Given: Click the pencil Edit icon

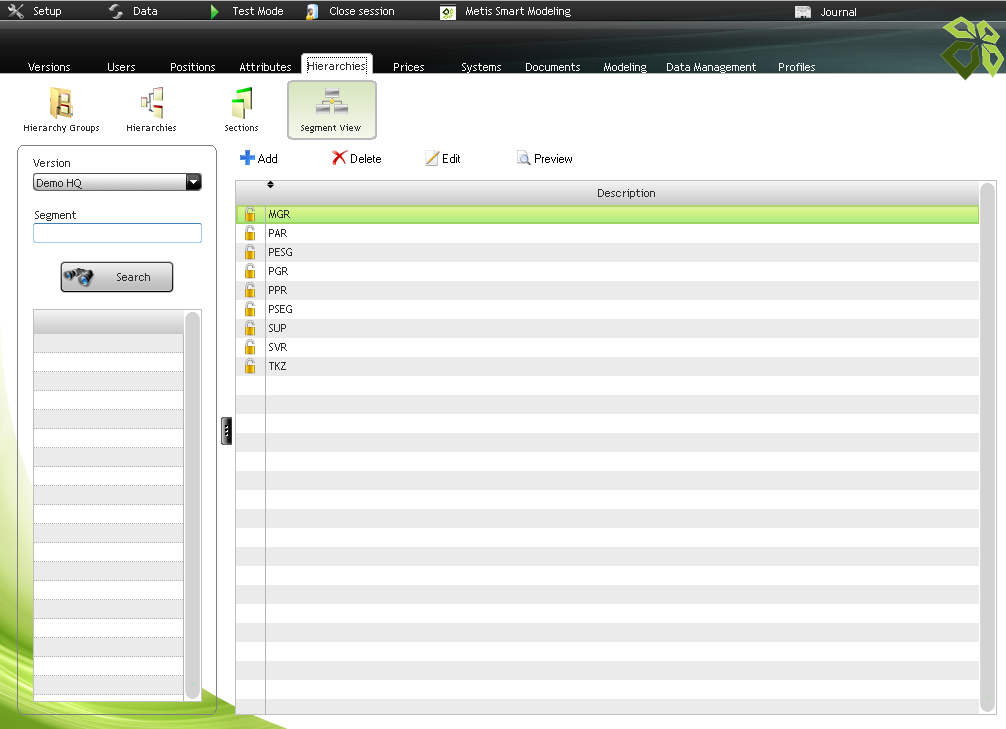Looking at the screenshot, I should (432, 159).
